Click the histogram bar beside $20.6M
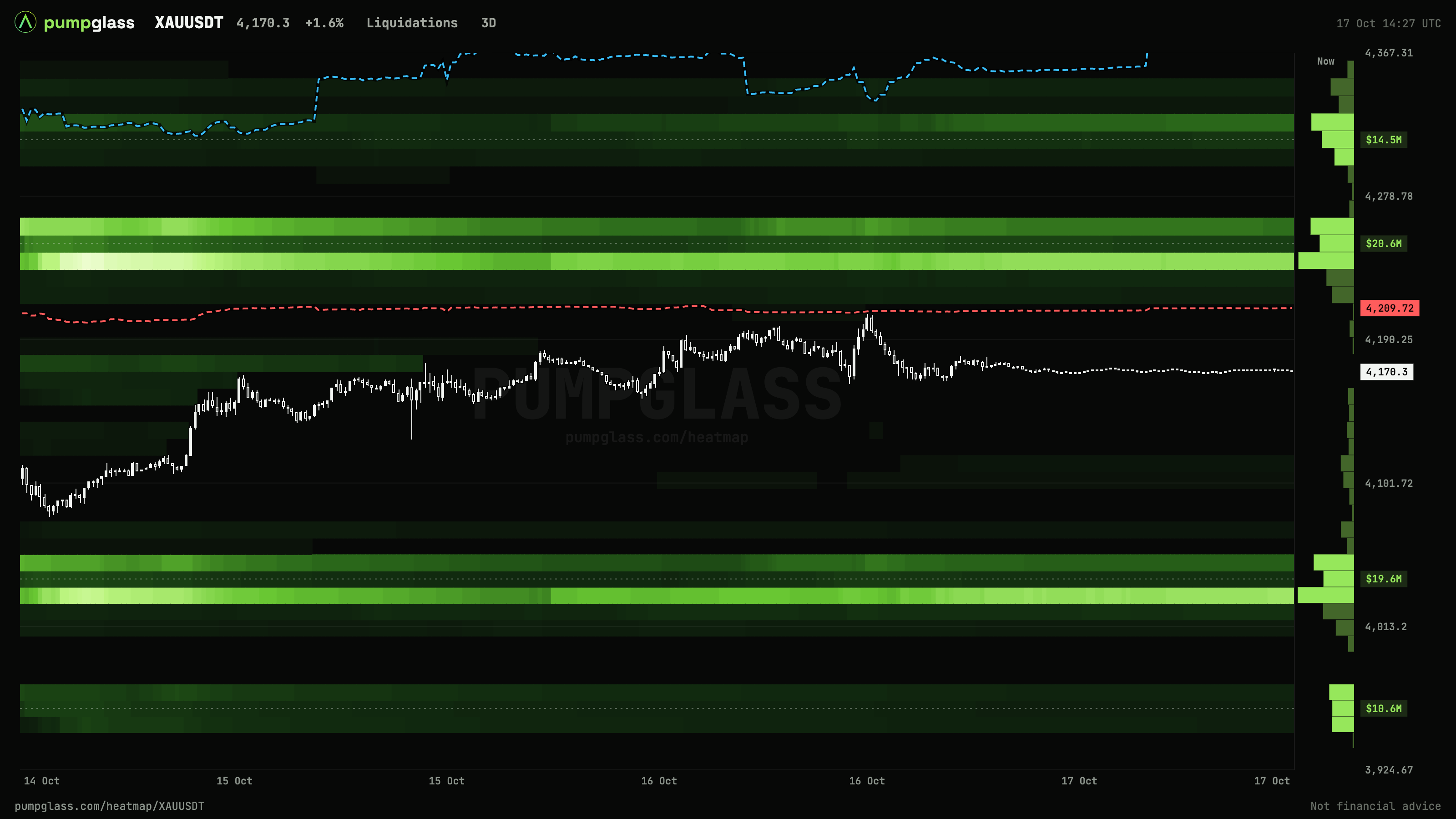The image size is (1456, 819). tap(1337, 243)
